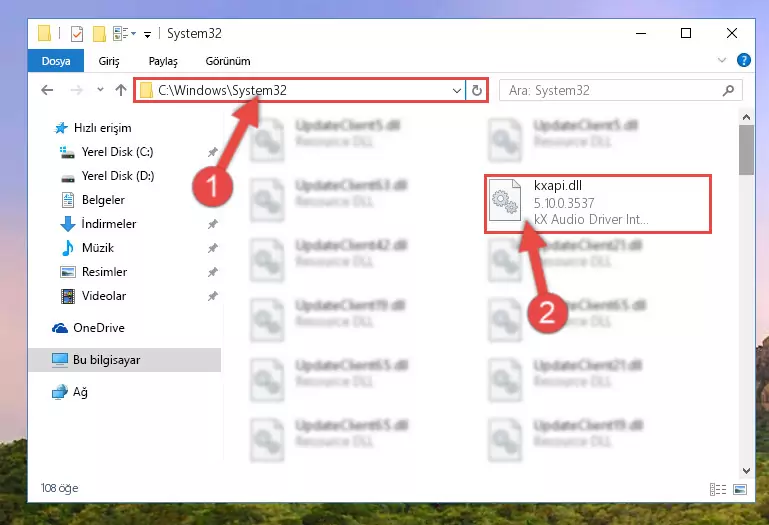
Task: Select Ağ in navigation pane
Action: point(80,392)
